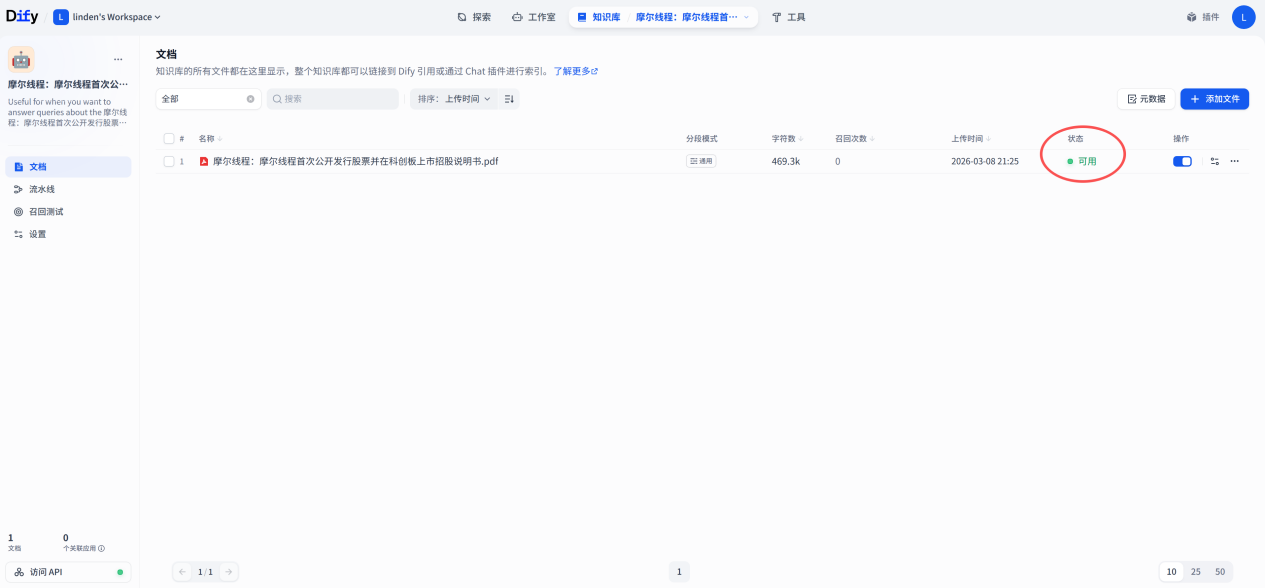Viewport: 1265px width, 588px height.
Task: Go to the previous page arrow
Action: pyautogui.click(x=182, y=572)
